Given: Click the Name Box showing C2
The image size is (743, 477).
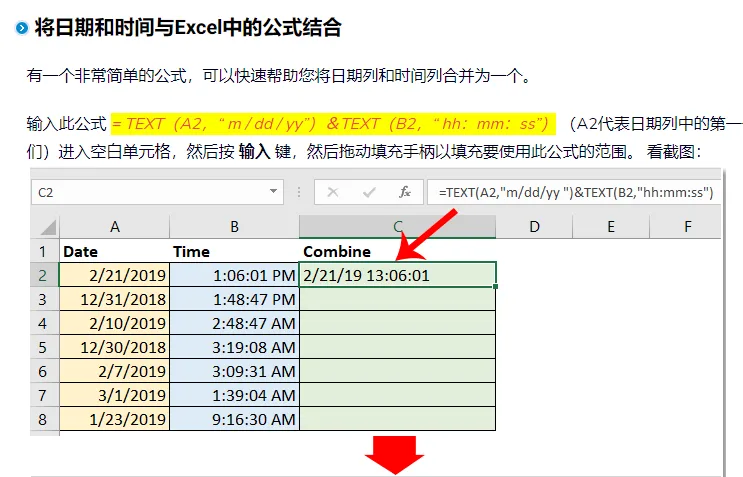Looking at the screenshot, I should (x=157, y=192).
